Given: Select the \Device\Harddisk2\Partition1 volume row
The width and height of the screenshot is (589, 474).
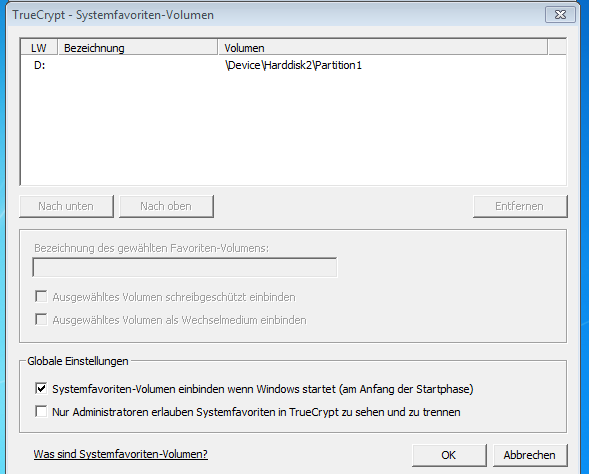Looking at the screenshot, I should tap(293, 65).
